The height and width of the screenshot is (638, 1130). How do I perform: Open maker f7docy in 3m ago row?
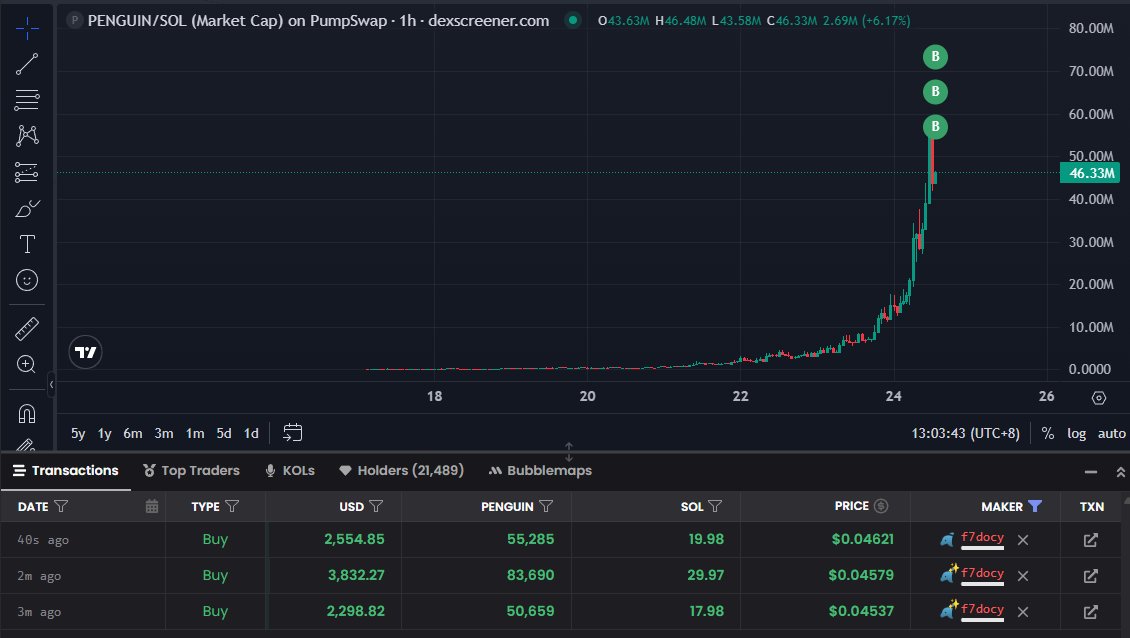982,609
